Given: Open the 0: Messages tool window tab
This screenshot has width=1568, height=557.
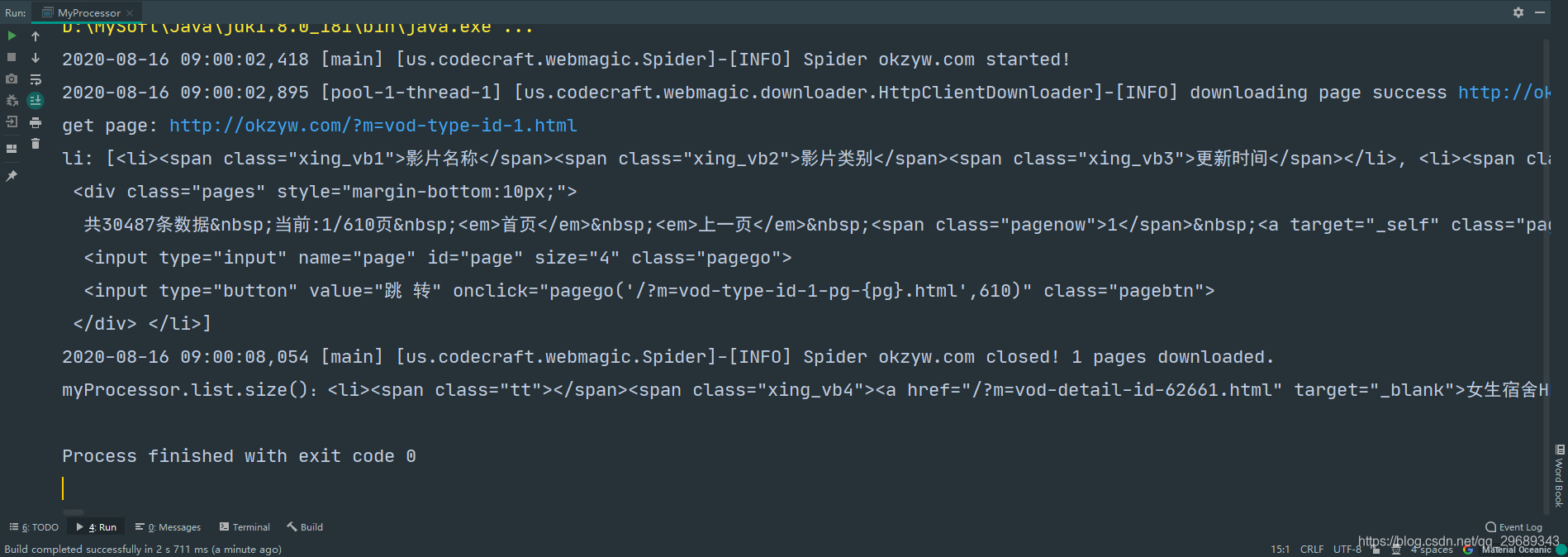Looking at the screenshot, I should tap(169, 527).
